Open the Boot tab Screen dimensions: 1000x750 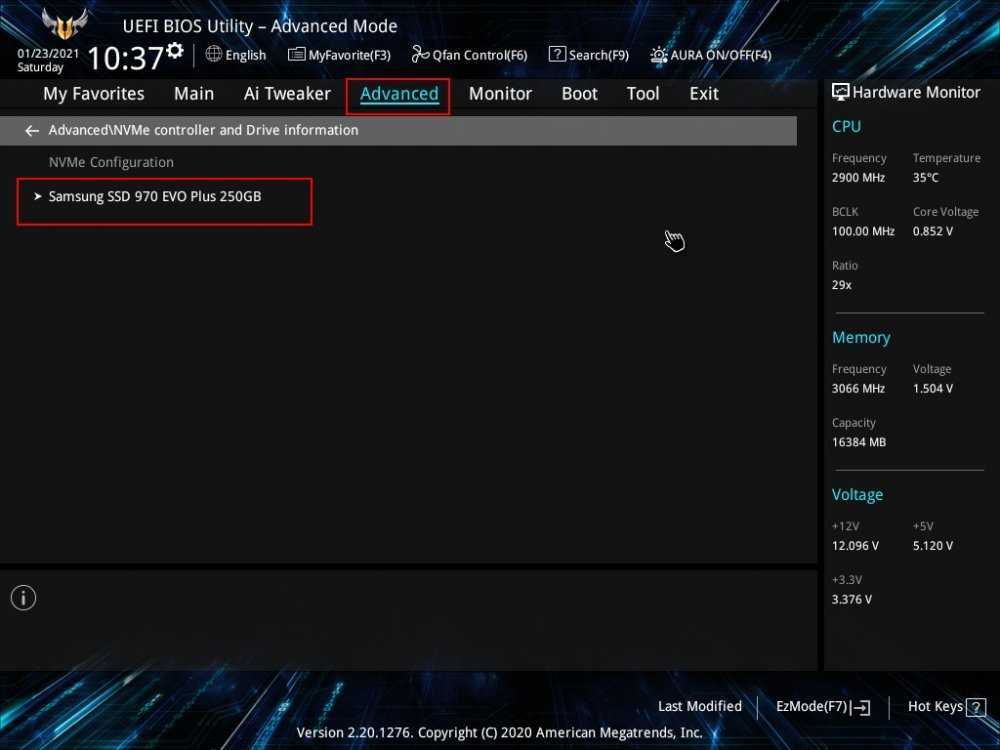tap(579, 94)
